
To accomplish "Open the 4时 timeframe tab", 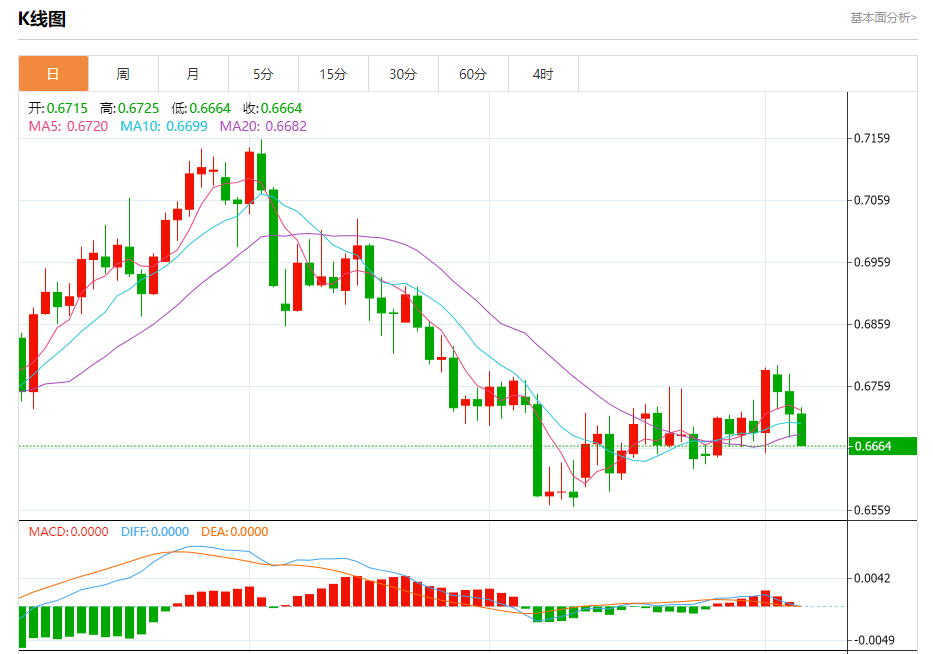I will [x=543, y=74].
